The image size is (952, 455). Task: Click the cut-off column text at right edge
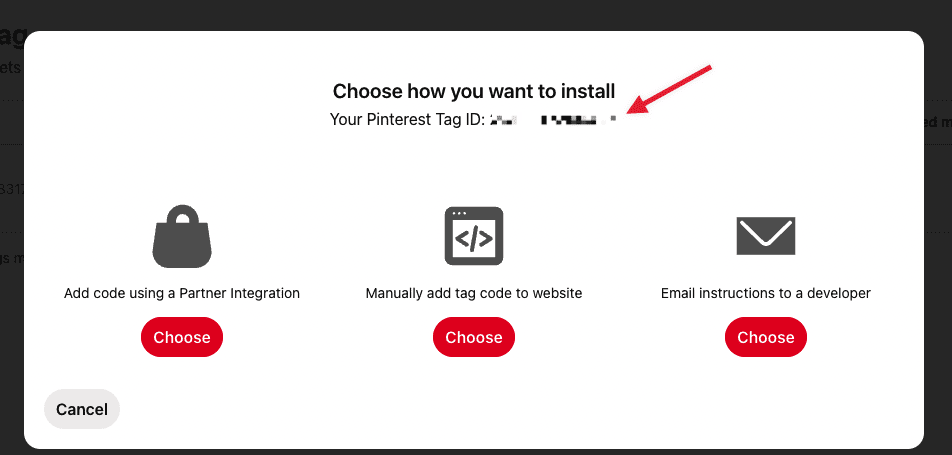(938, 122)
